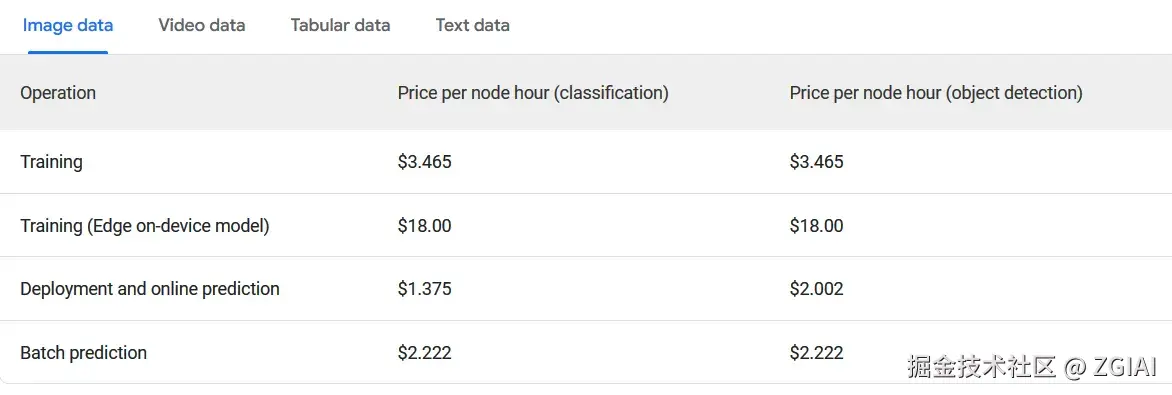Select the Tabular data tab
Viewport: 1172px width, 395px height.
click(x=340, y=25)
